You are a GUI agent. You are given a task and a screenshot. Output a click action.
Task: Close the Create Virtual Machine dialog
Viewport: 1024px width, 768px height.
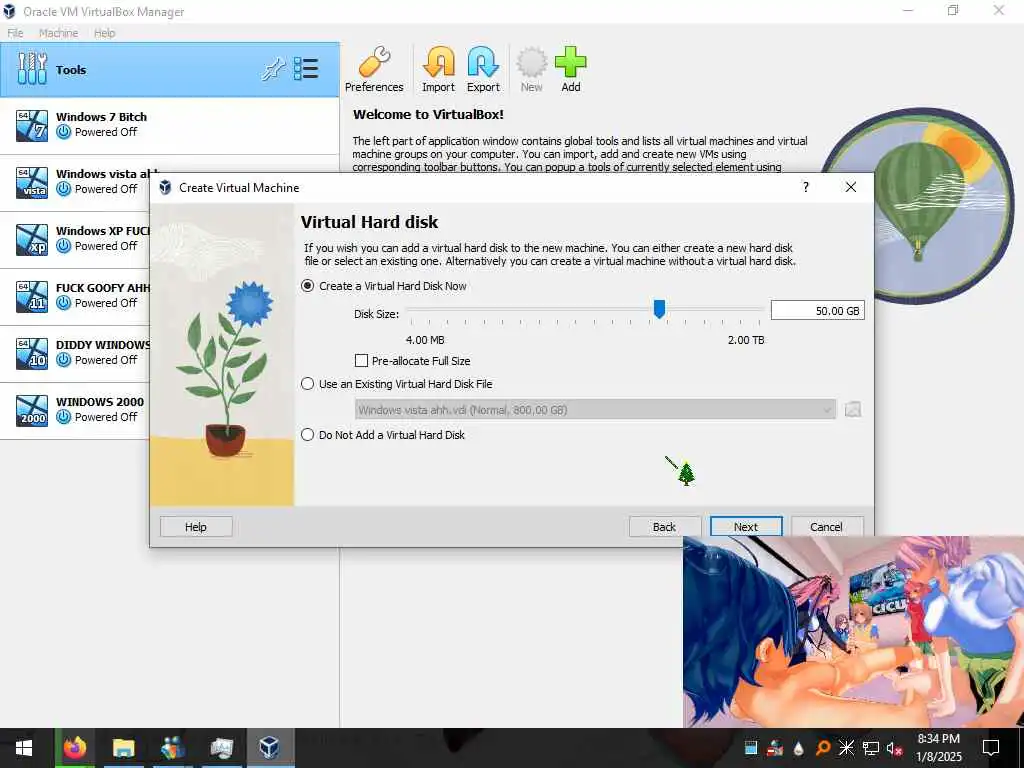851,187
